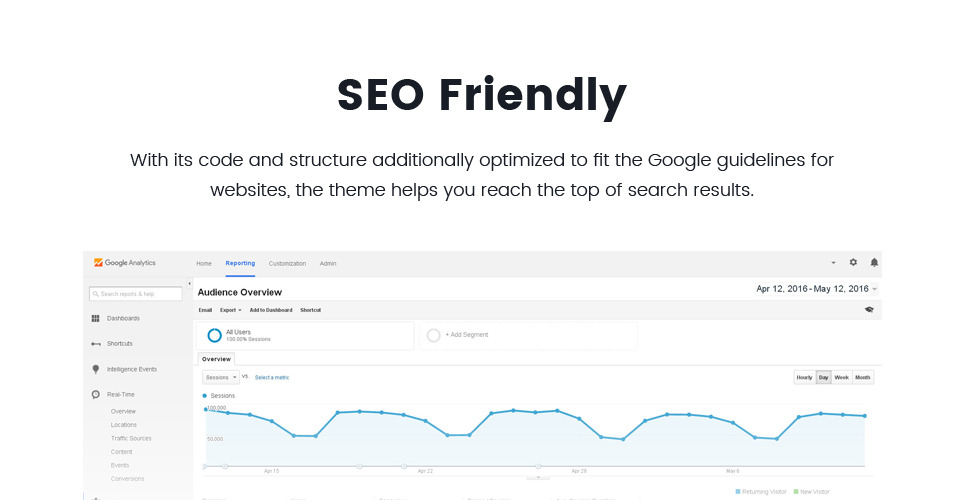Click Add to Dashboard button
This screenshot has height=500, width=965.
[x=271, y=310]
